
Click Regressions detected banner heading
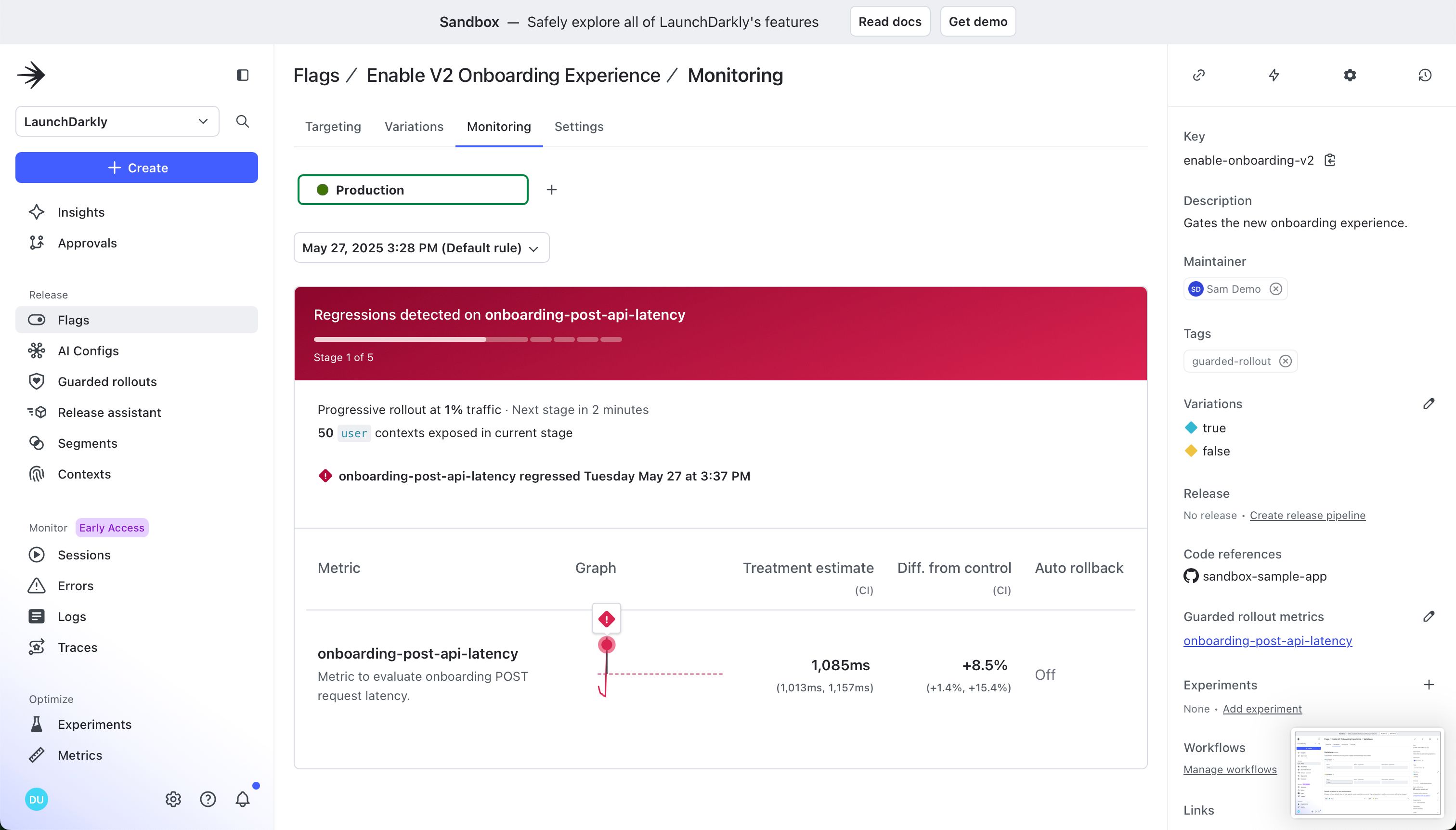(x=499, y=315)
